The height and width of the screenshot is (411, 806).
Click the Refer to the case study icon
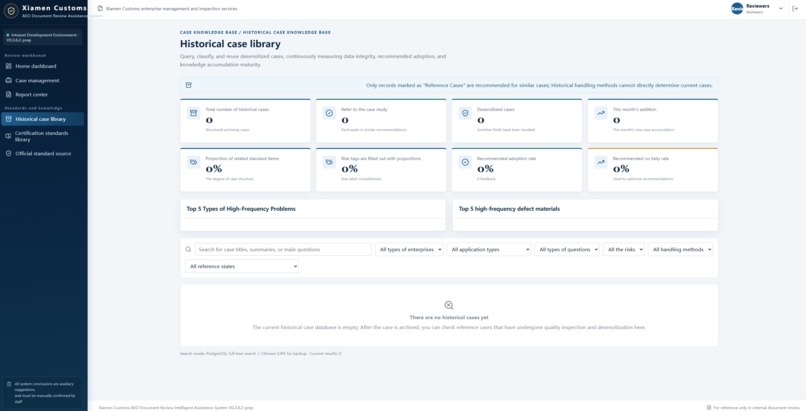click(x=329, y=113)
